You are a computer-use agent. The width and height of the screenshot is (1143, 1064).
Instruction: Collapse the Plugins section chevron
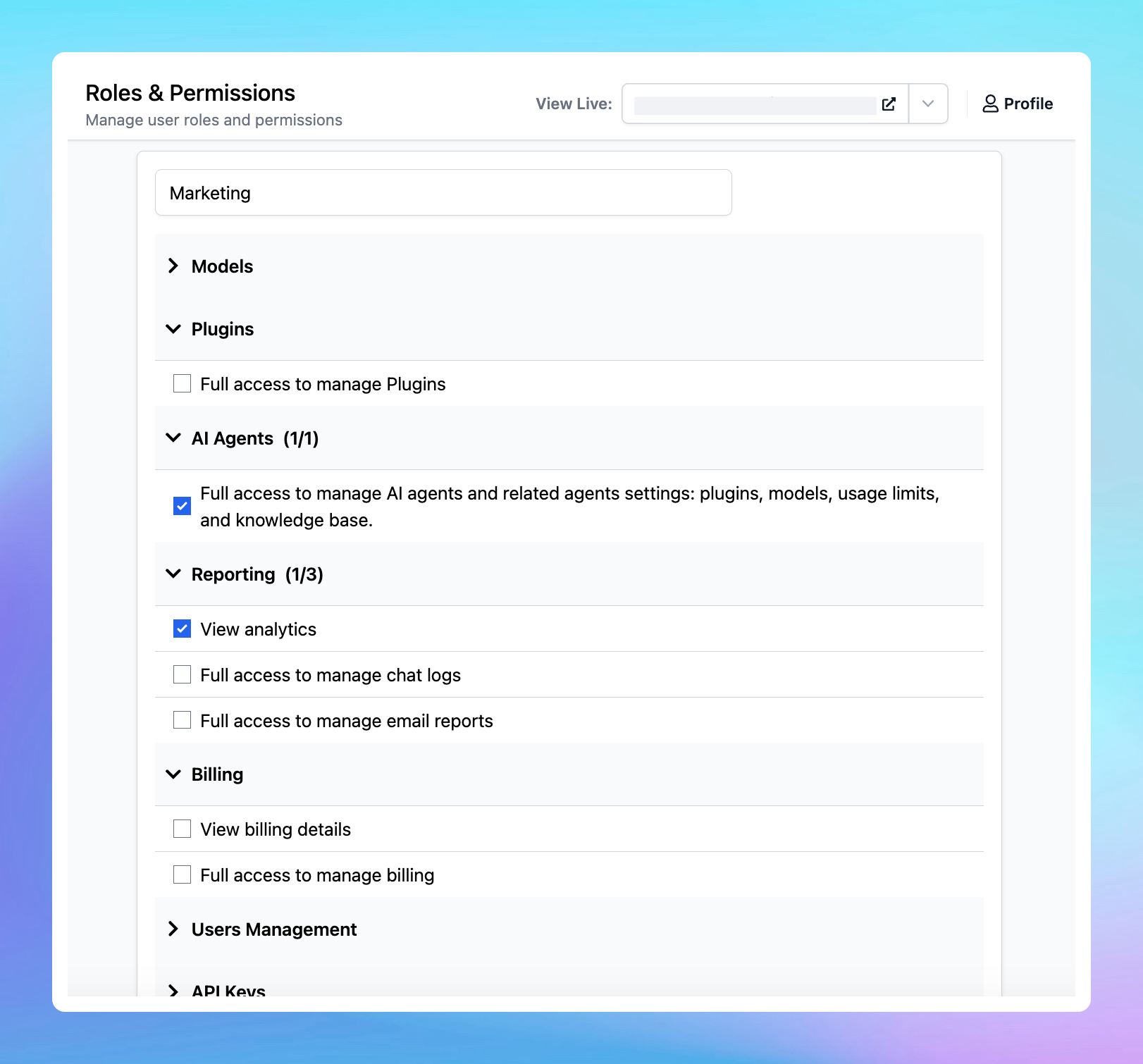pyautogui.click(x=173, y=329)
